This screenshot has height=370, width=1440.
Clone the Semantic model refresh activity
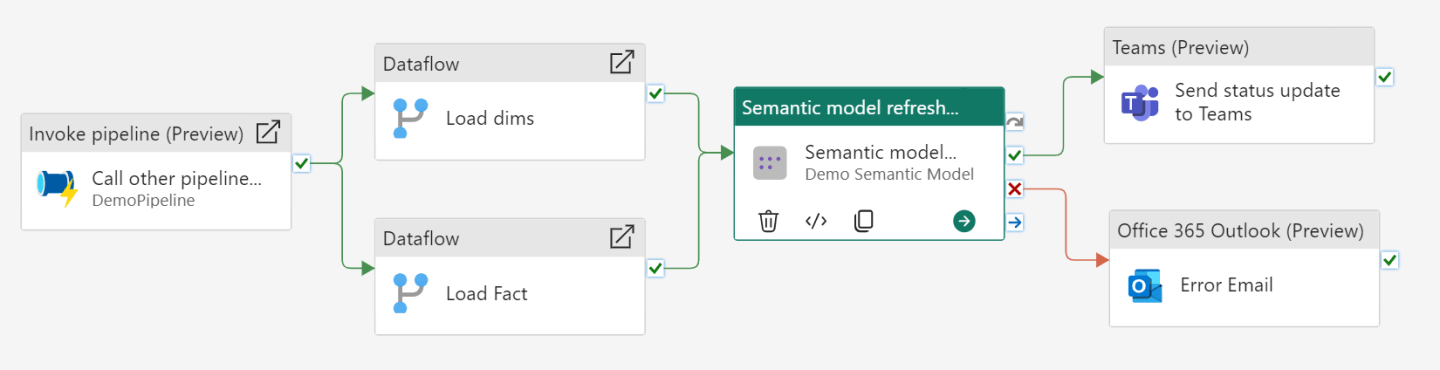pyautogui.click(x=864, y=221)
